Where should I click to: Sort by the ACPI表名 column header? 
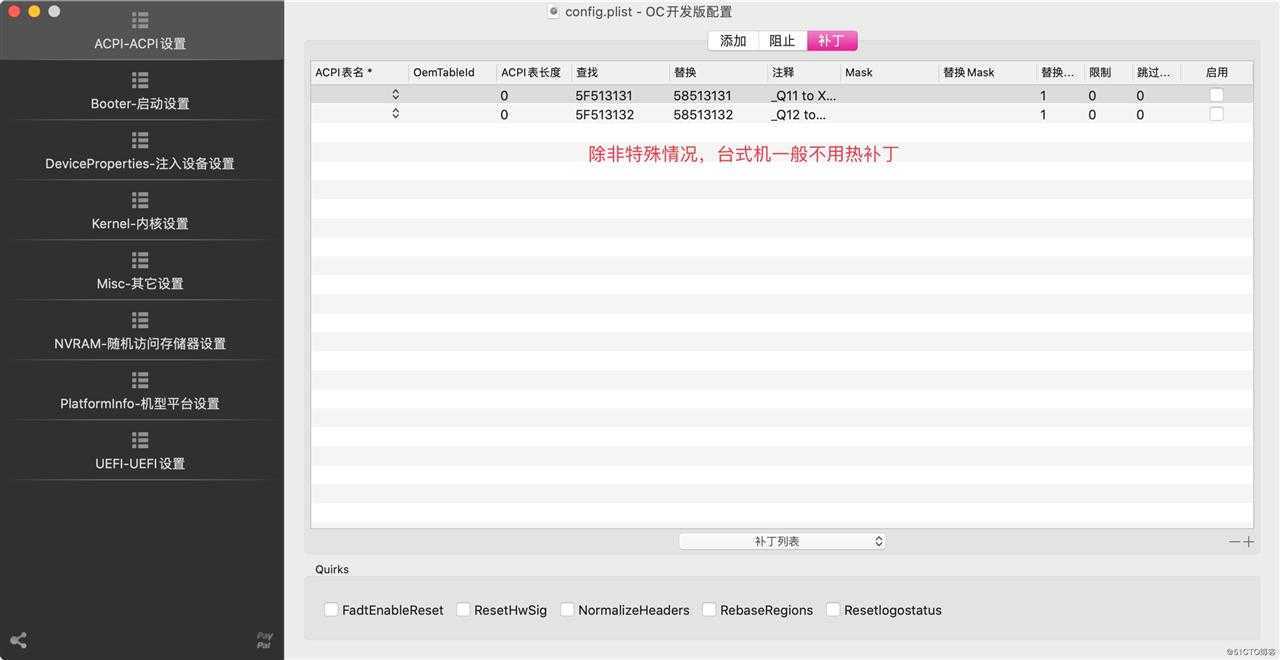pyautogui.click(x=360, y=72)
